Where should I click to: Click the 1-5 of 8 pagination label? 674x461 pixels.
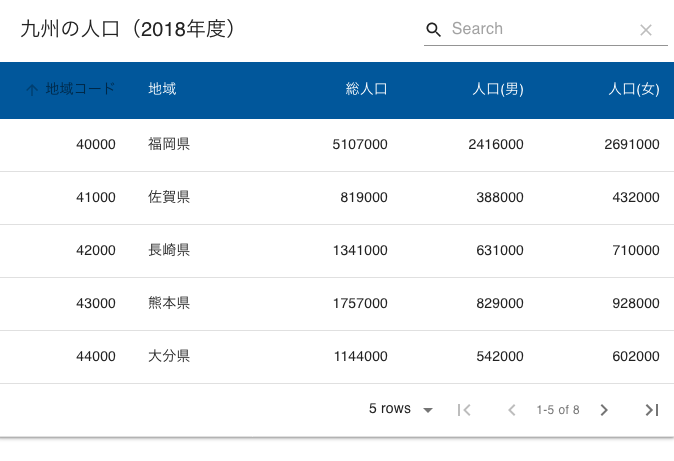point(558,410)
